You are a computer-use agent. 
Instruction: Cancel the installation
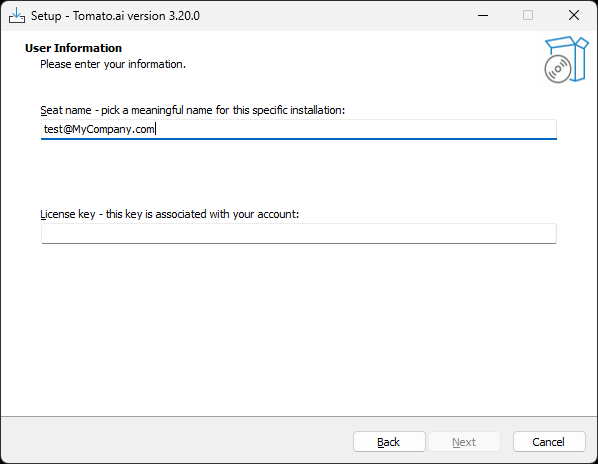tap(549, 442)
